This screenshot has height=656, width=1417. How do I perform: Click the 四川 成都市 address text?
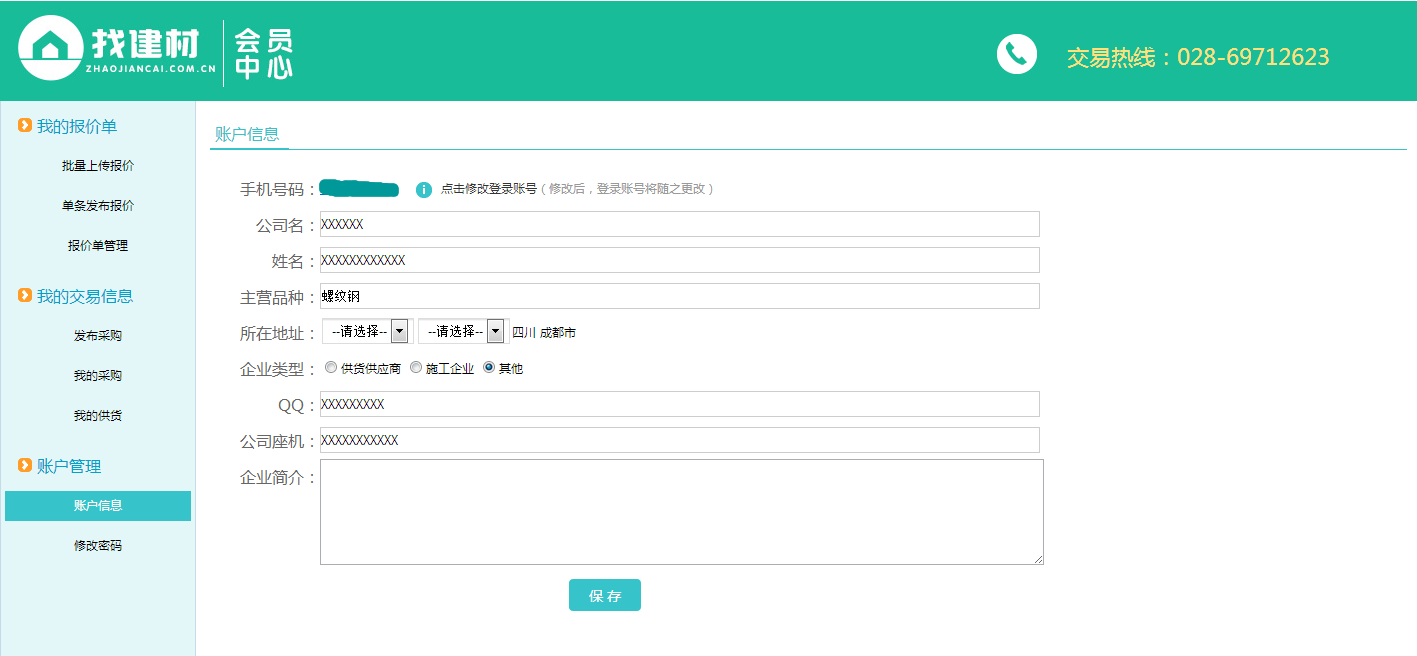point(544,332)
